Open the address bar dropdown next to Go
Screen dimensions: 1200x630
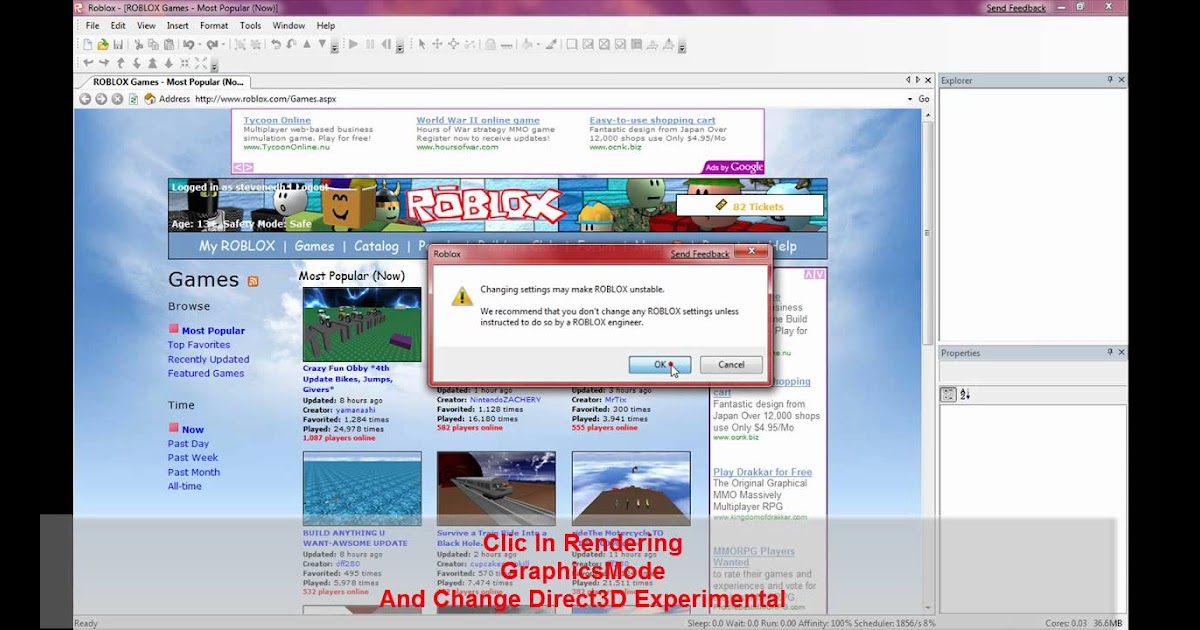pos(910,99)
